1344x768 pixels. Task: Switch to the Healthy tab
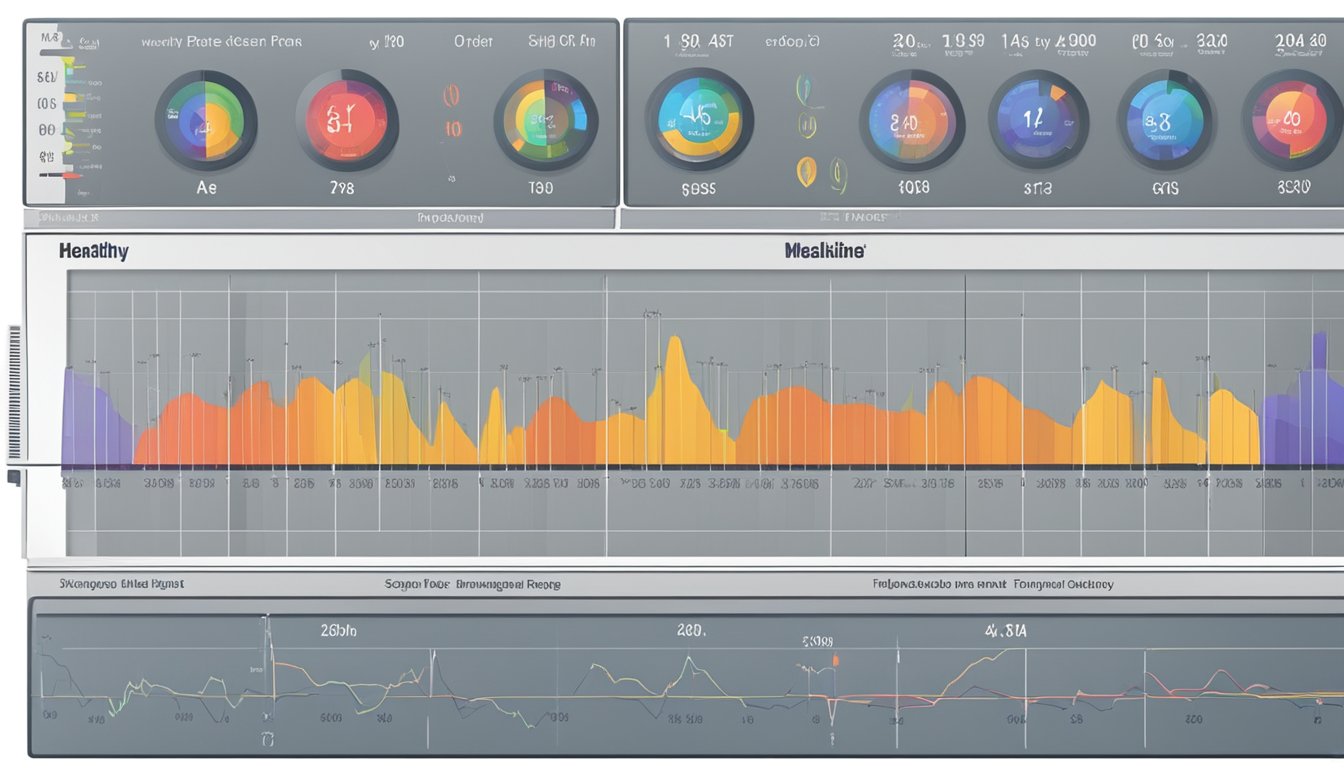tap(93, 251)
